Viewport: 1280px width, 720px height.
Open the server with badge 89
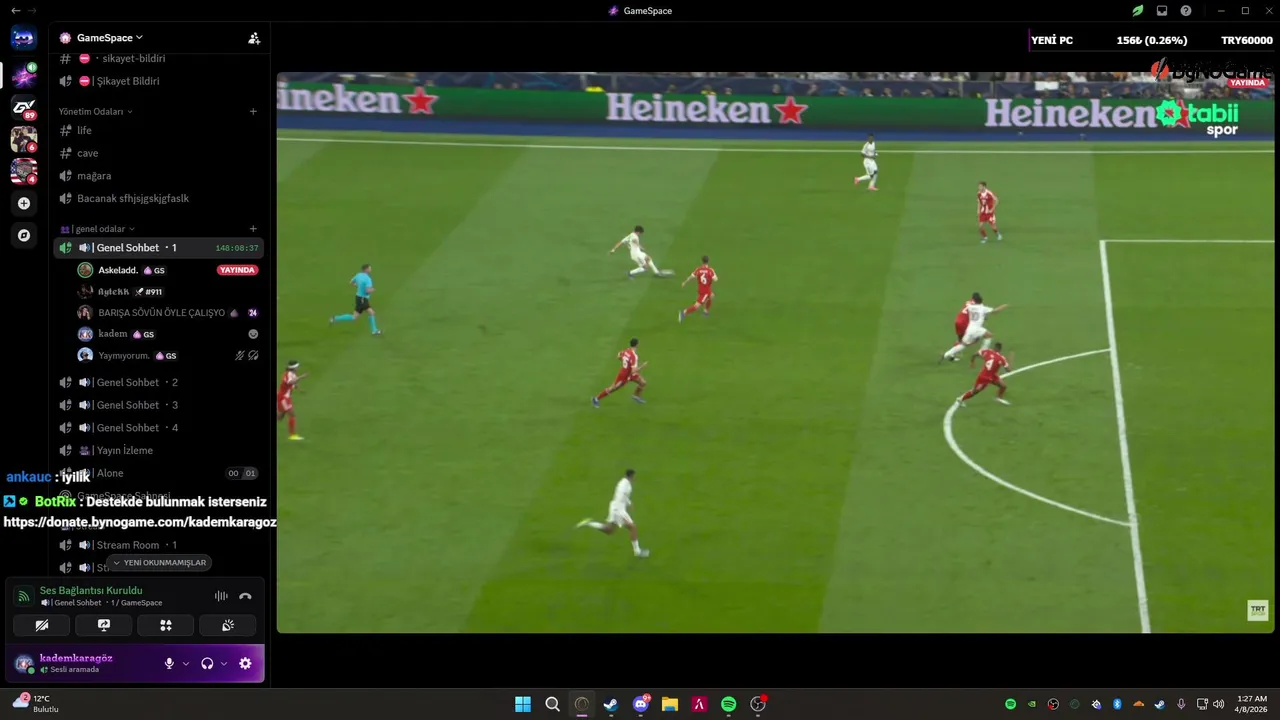23,107
